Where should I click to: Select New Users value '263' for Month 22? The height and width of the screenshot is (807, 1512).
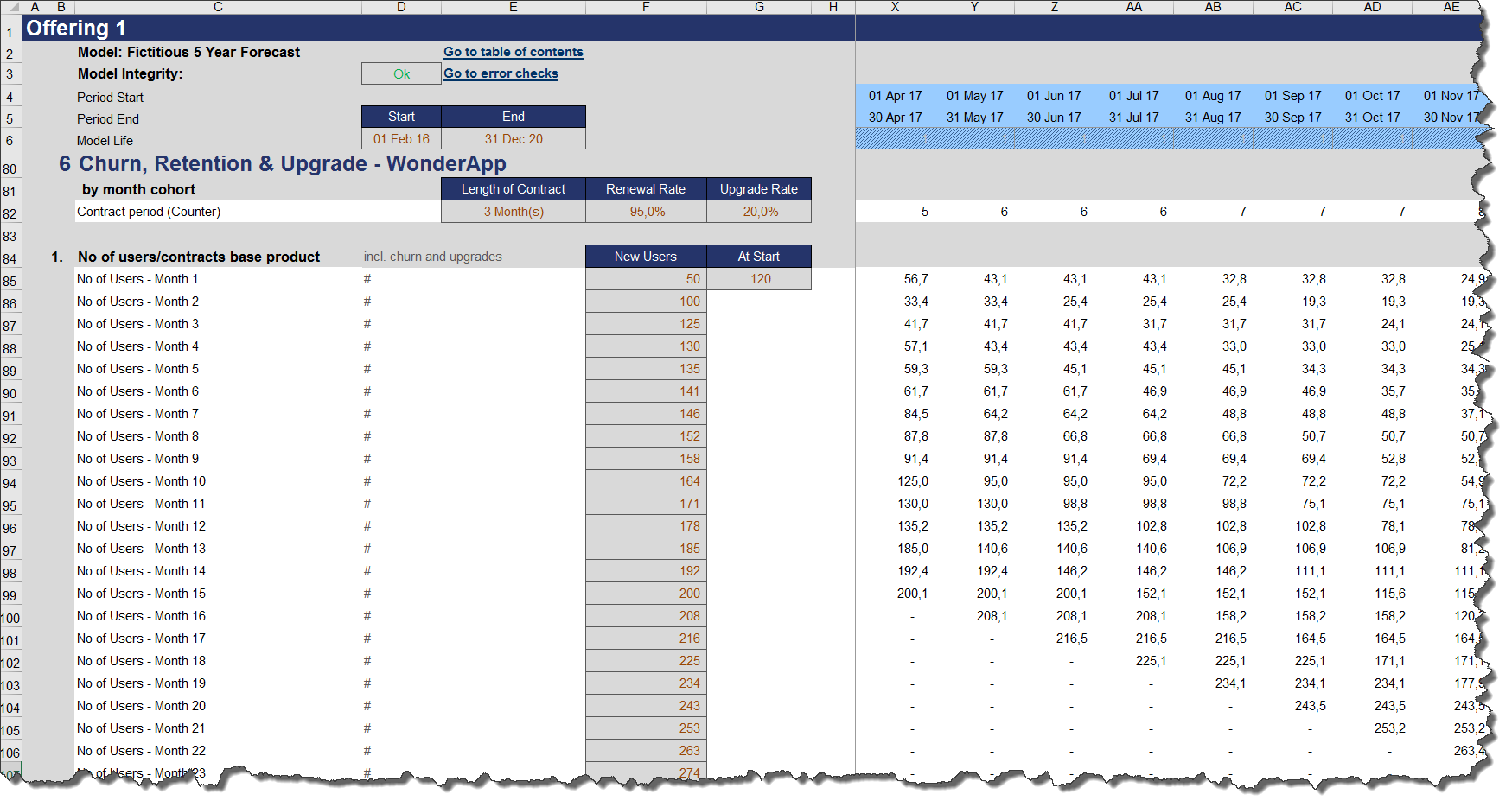(647, 751)
